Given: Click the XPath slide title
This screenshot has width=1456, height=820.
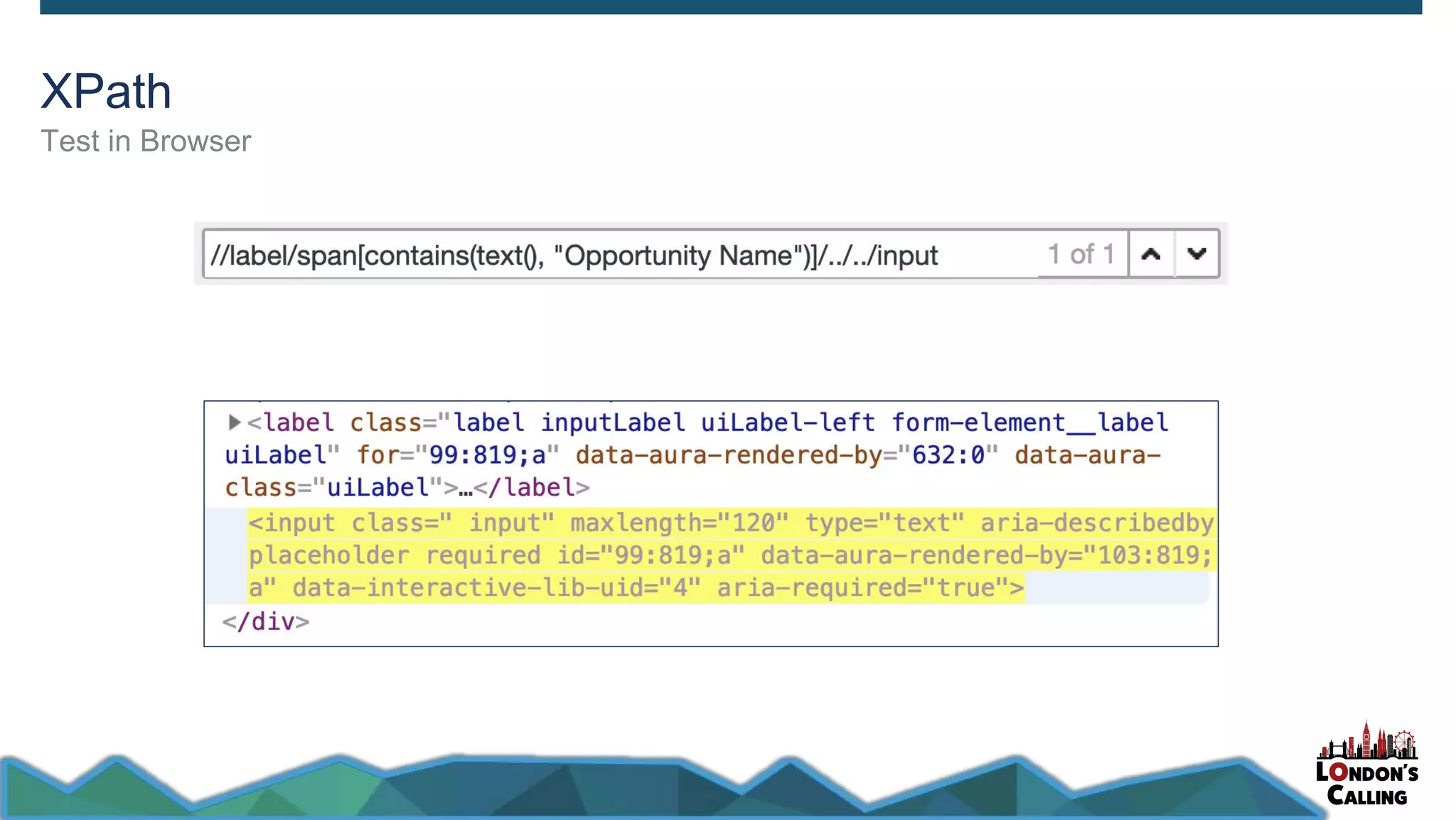Looking at the screenshot, I should point(106,92).
